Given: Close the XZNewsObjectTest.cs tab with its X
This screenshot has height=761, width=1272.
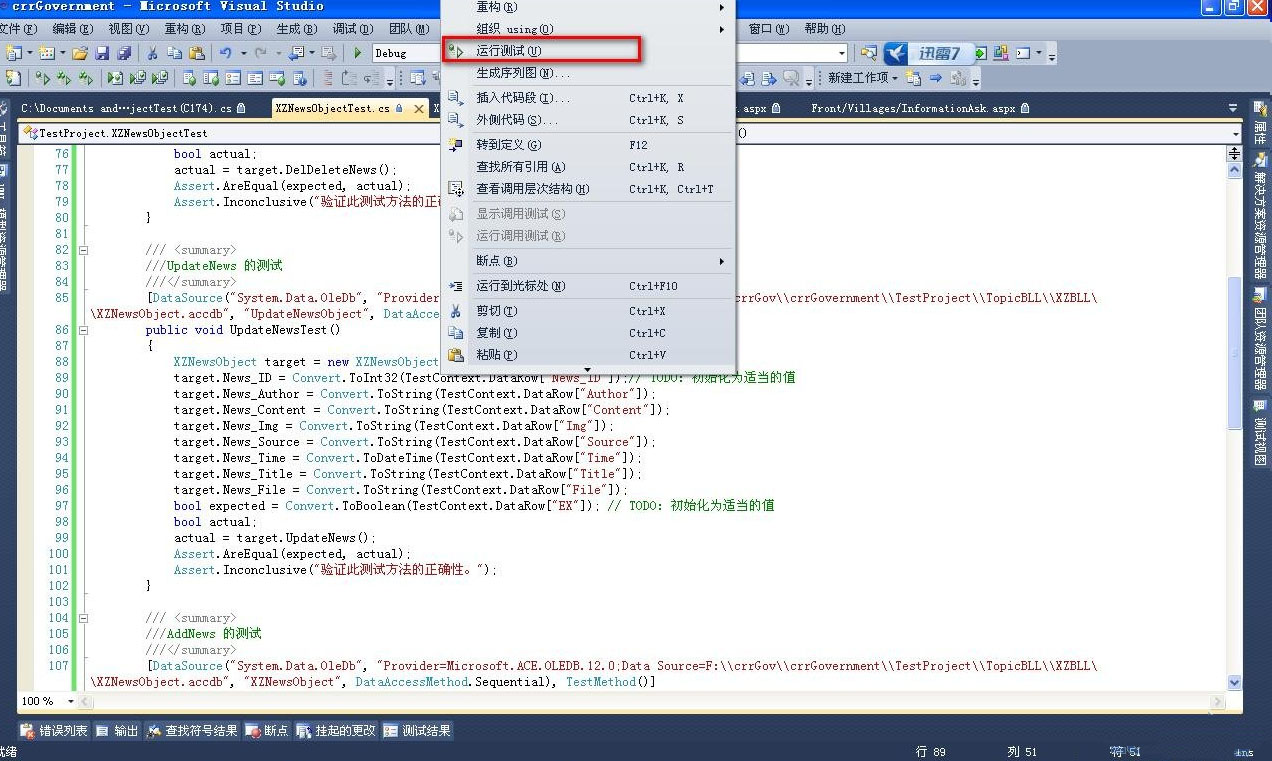Looking at the screenshot, I should click(x=419, y=108).
